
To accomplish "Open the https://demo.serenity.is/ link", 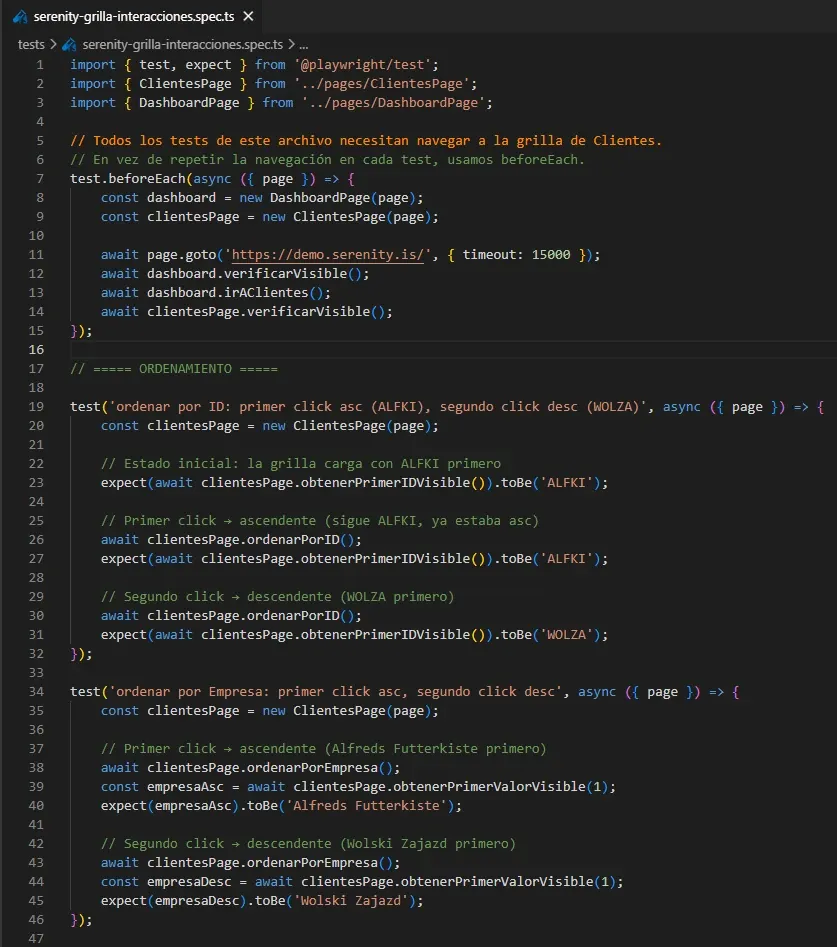I will click(x=327, y=254).
